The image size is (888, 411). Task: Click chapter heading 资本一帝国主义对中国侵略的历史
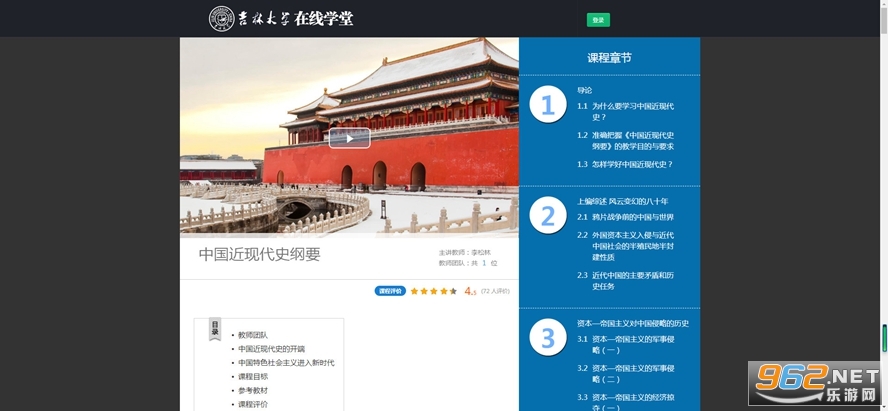633,323
